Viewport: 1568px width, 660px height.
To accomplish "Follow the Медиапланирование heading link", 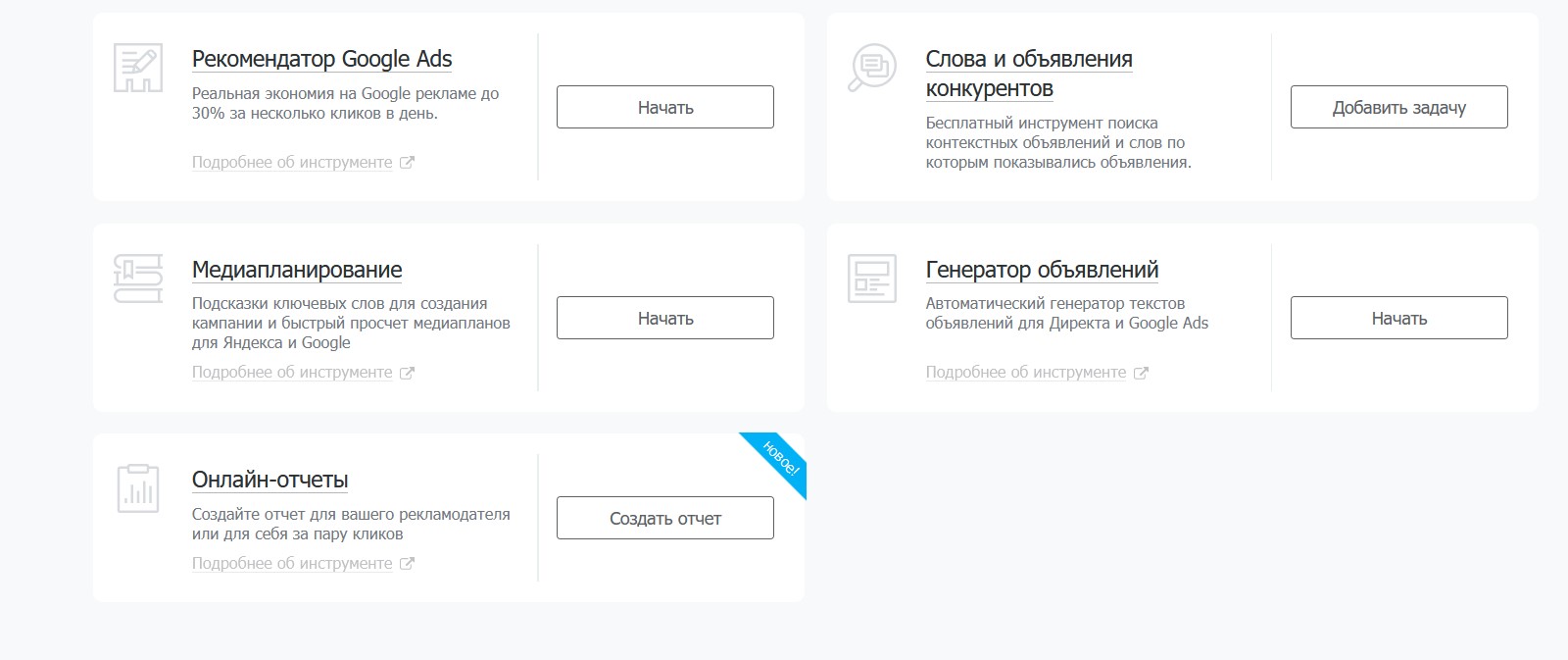I will [297, 270].
